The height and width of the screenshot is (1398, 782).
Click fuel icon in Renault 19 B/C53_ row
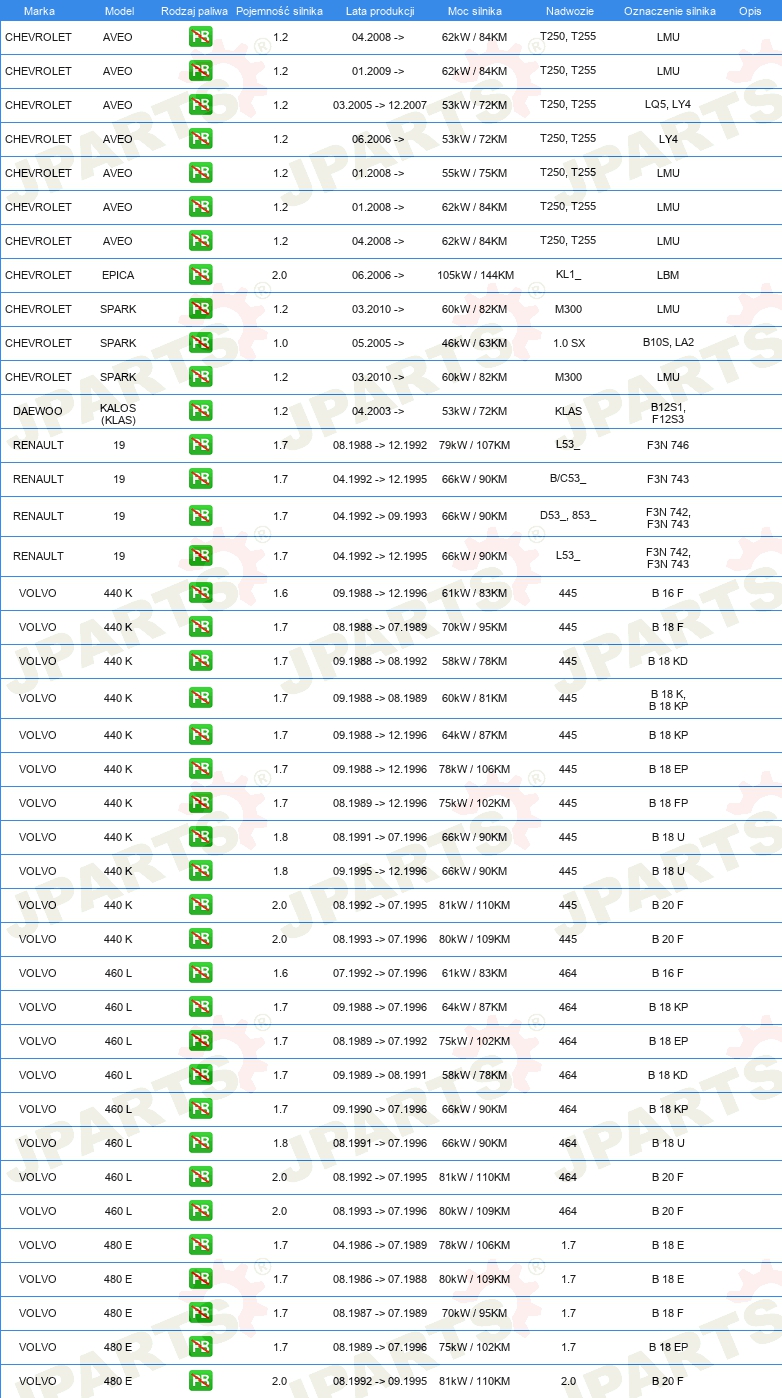(200, 479)
